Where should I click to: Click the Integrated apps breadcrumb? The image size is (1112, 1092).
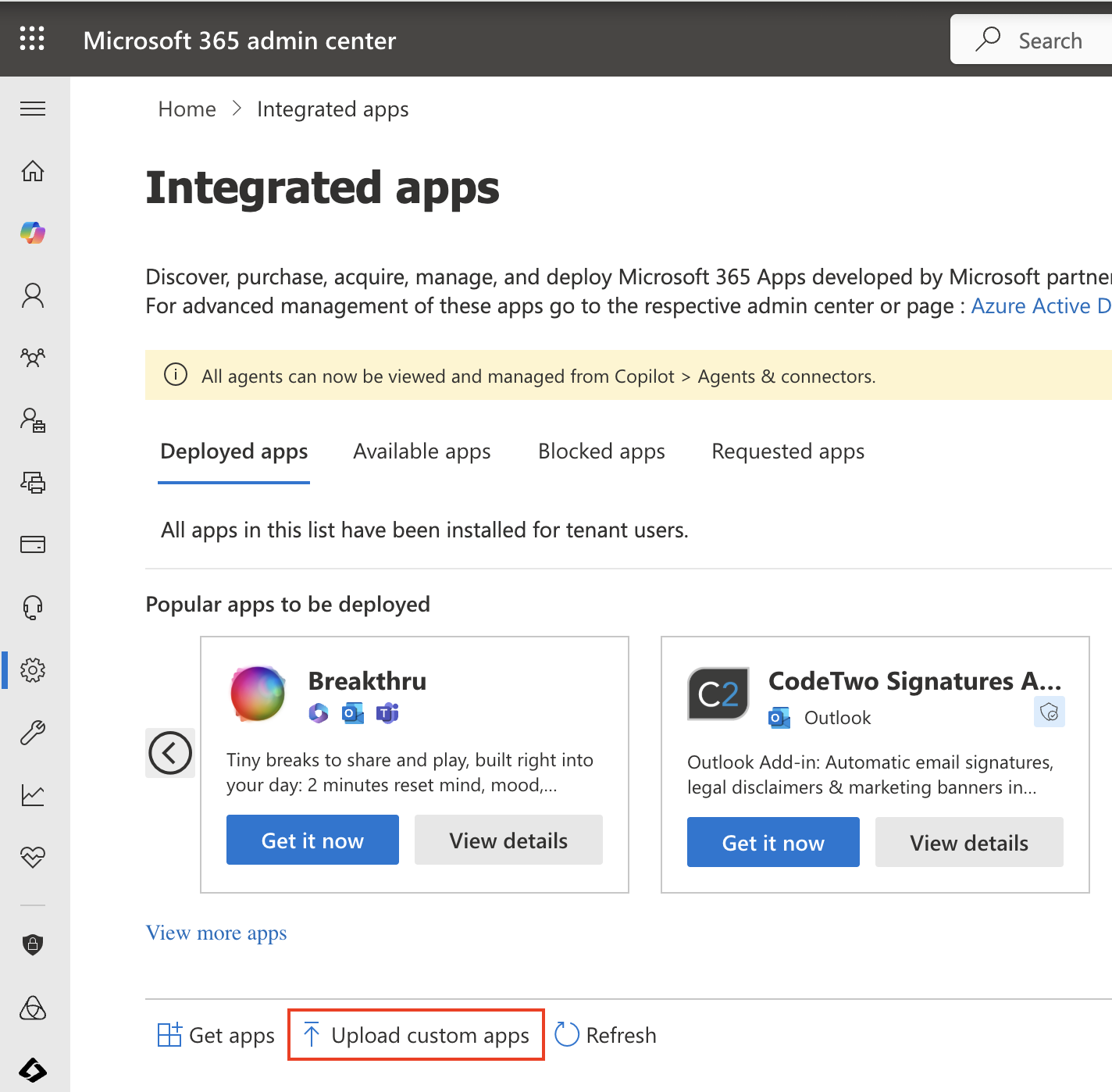point(333,109)
